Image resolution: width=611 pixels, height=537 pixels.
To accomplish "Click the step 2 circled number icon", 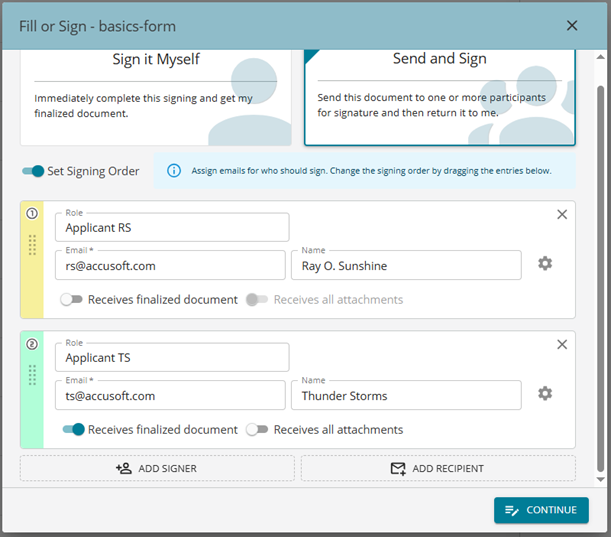I will tap(32, 344).
